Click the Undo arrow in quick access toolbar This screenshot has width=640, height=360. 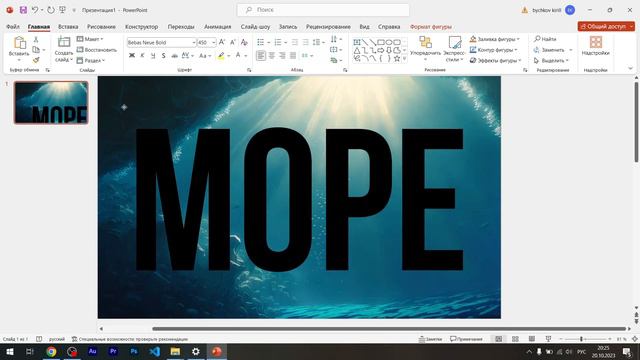[35, 10]
